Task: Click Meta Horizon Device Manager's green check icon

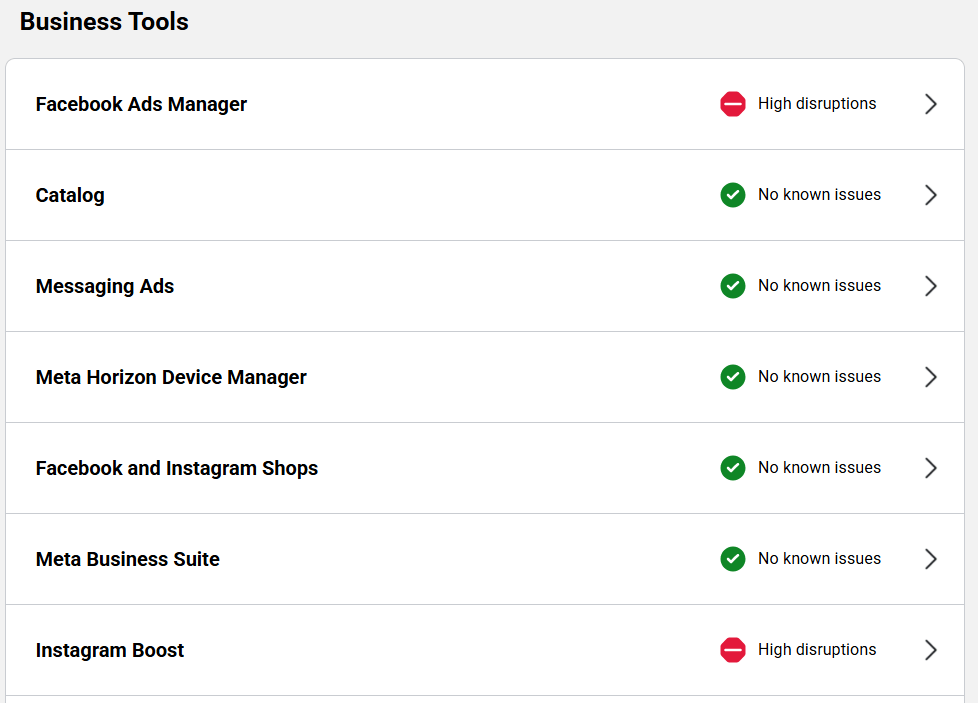Action: pos(733,377)
